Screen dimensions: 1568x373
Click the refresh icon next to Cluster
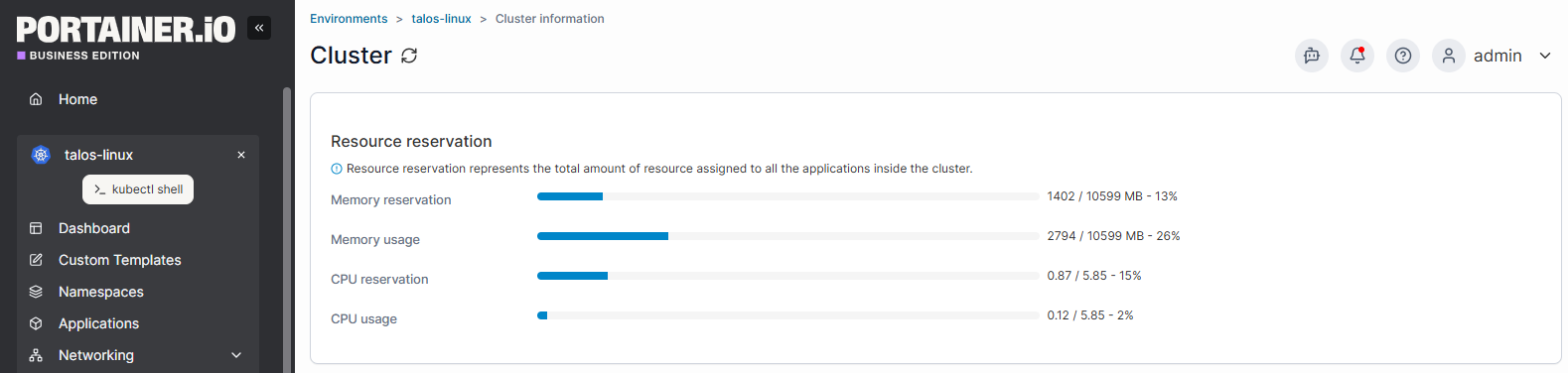(409, 56)
